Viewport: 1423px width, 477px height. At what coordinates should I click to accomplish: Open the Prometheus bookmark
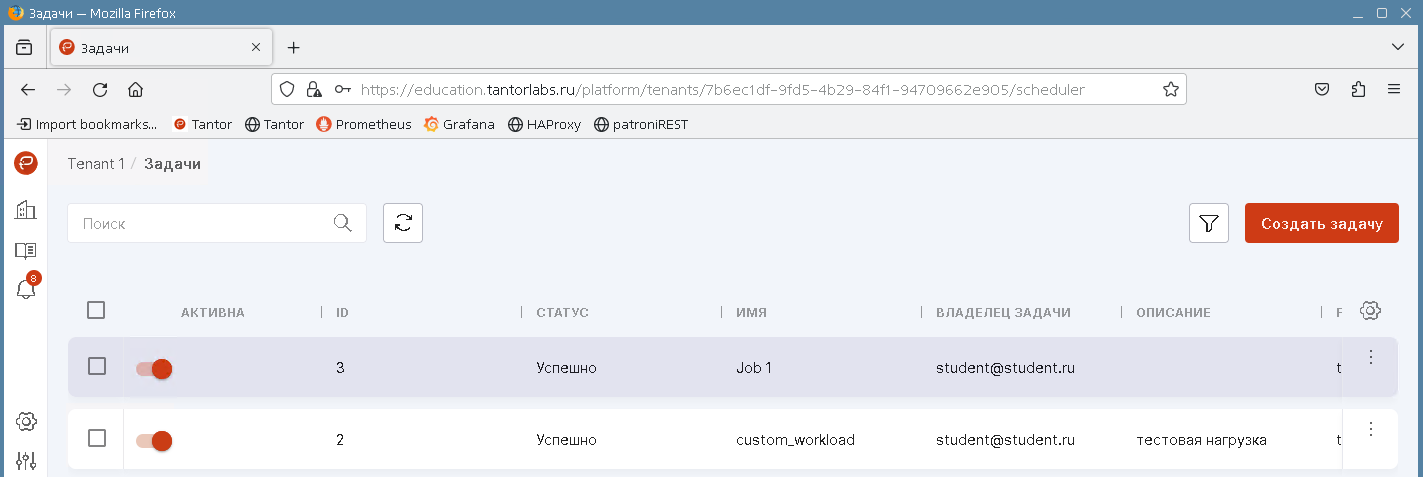[364, 125]
